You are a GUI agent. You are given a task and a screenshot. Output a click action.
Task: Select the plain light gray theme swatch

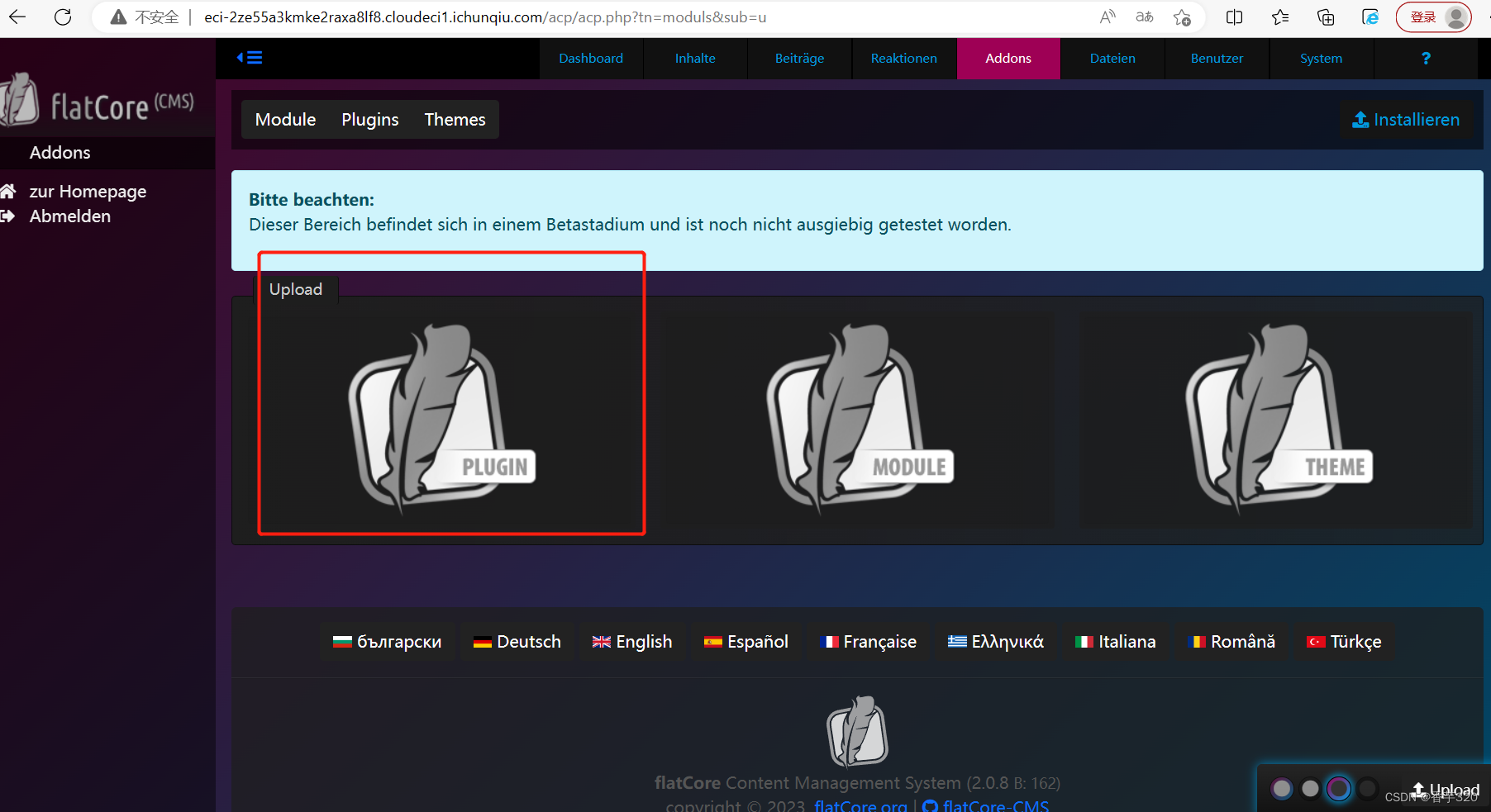pos(1310,789)
